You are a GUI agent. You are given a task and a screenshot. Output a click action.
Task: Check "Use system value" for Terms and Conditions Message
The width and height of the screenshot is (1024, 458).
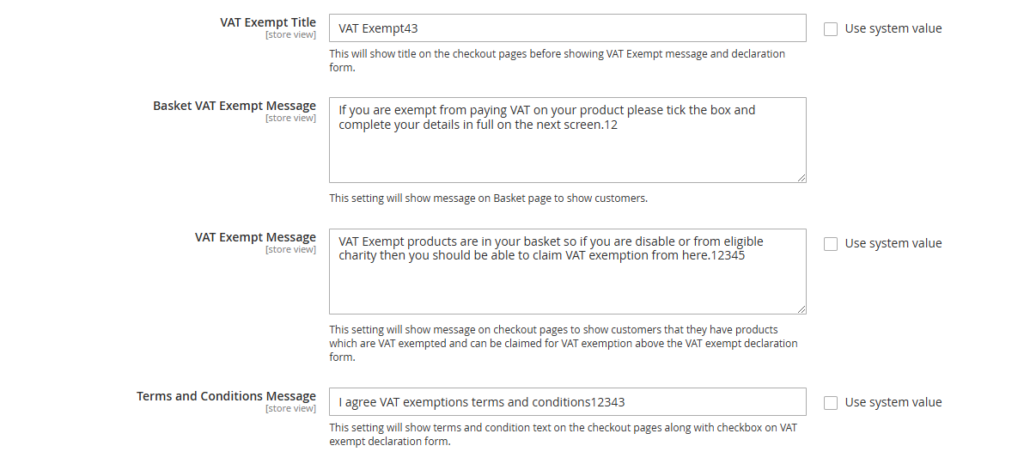tap(830, 402)
